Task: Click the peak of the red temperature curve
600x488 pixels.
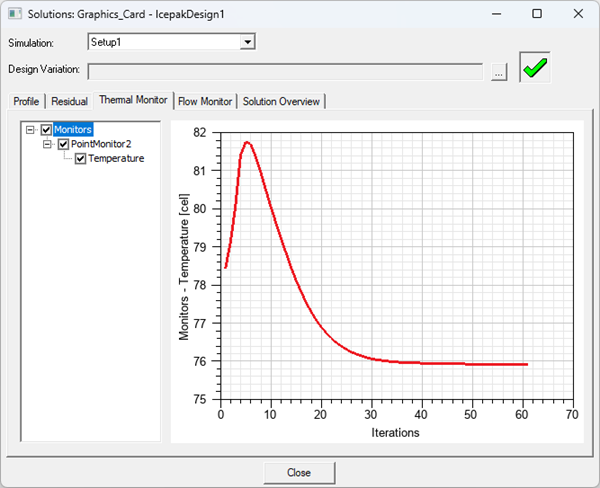Action: [246, 142]
